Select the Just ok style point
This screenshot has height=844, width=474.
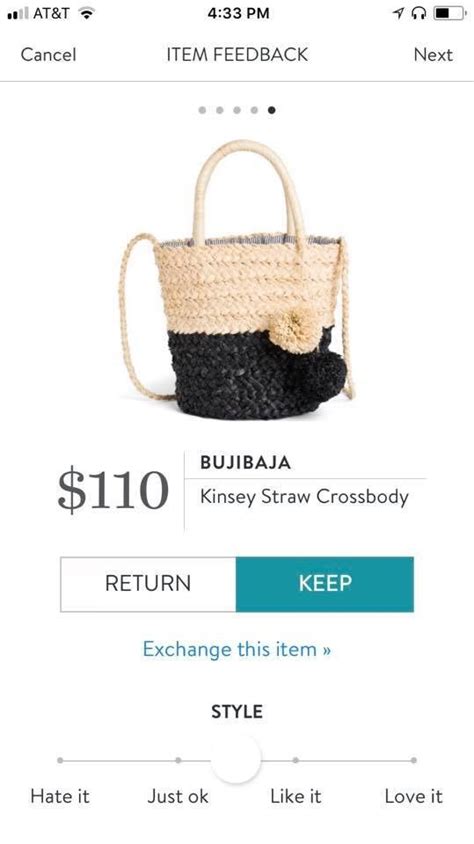tap(178, 761)
